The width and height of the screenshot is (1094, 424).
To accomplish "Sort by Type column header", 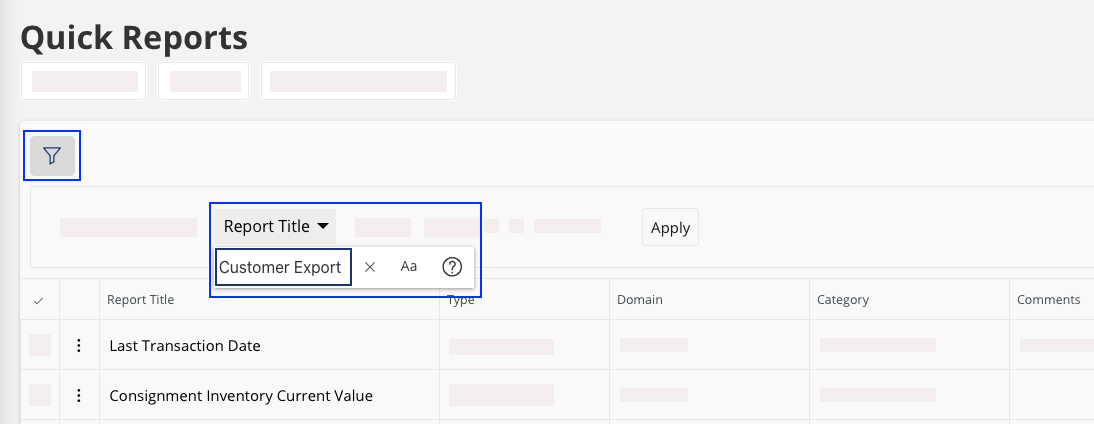I will (462, 300).
